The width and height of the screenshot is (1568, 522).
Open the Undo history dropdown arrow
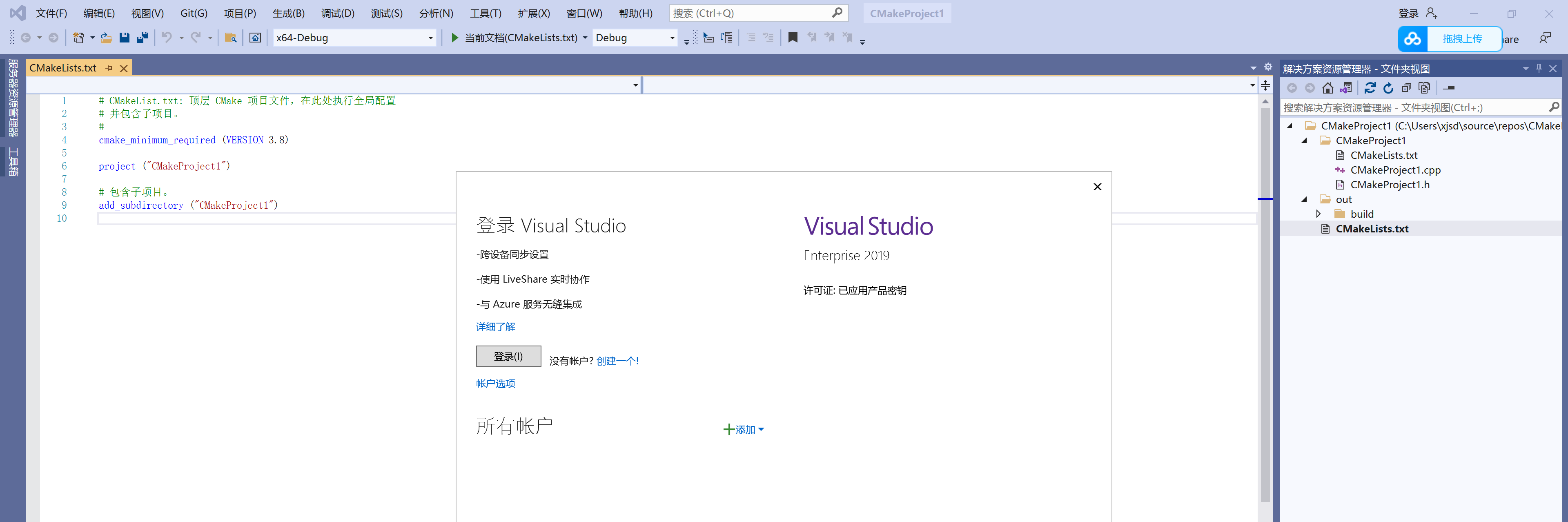tap(181, 38)
